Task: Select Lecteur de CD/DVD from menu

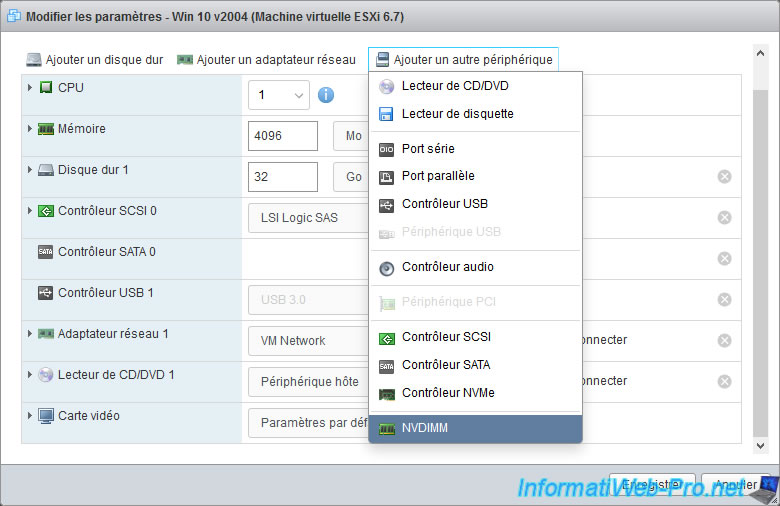Action: [455, 87]
